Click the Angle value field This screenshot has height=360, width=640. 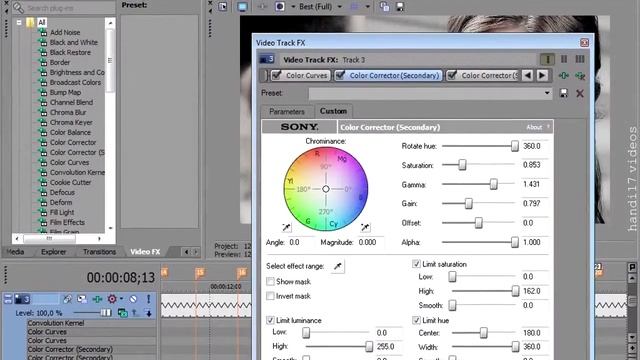click(300, 242)
